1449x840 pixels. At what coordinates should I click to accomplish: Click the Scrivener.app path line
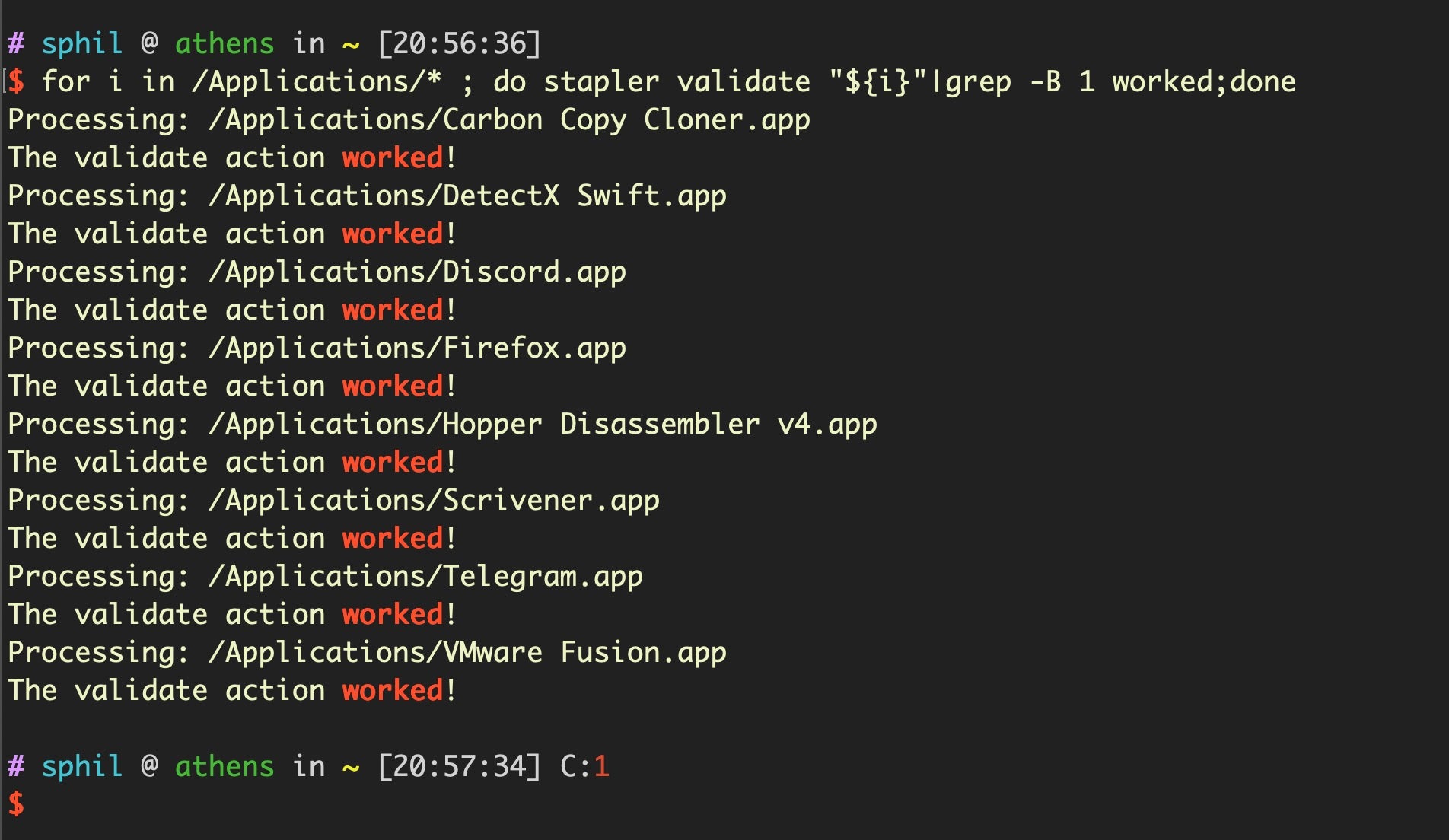pyautogui.click(x=434, y=501)
